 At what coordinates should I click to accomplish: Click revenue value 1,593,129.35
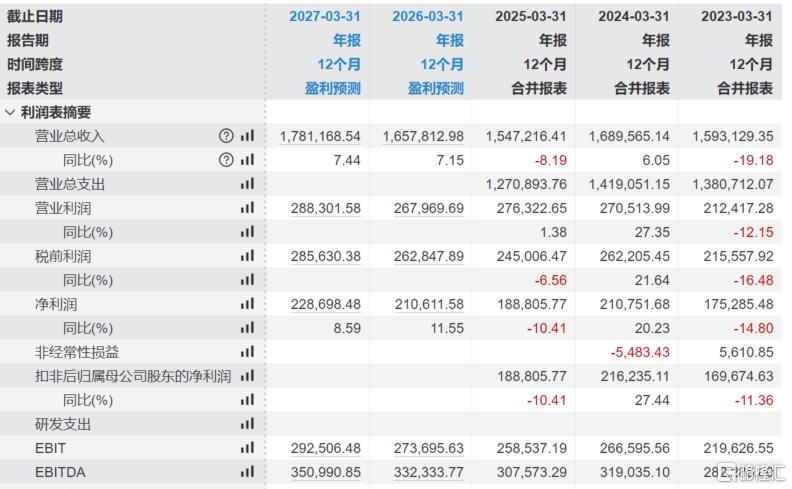(733, 136)
